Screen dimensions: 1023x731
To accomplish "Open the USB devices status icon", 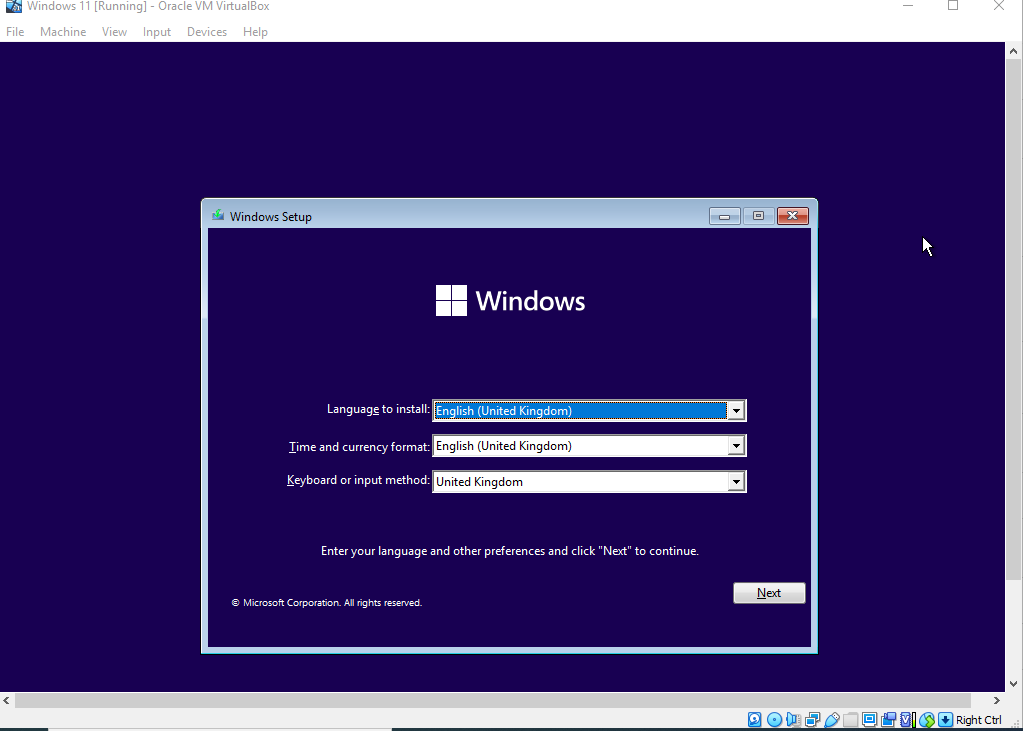I will point(832,719).
